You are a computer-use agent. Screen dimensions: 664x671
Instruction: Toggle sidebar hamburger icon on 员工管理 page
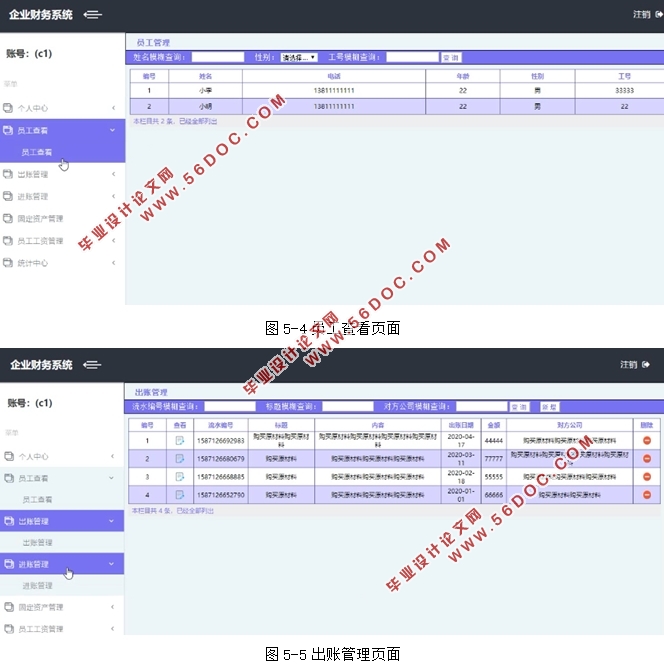coord(93,15)
